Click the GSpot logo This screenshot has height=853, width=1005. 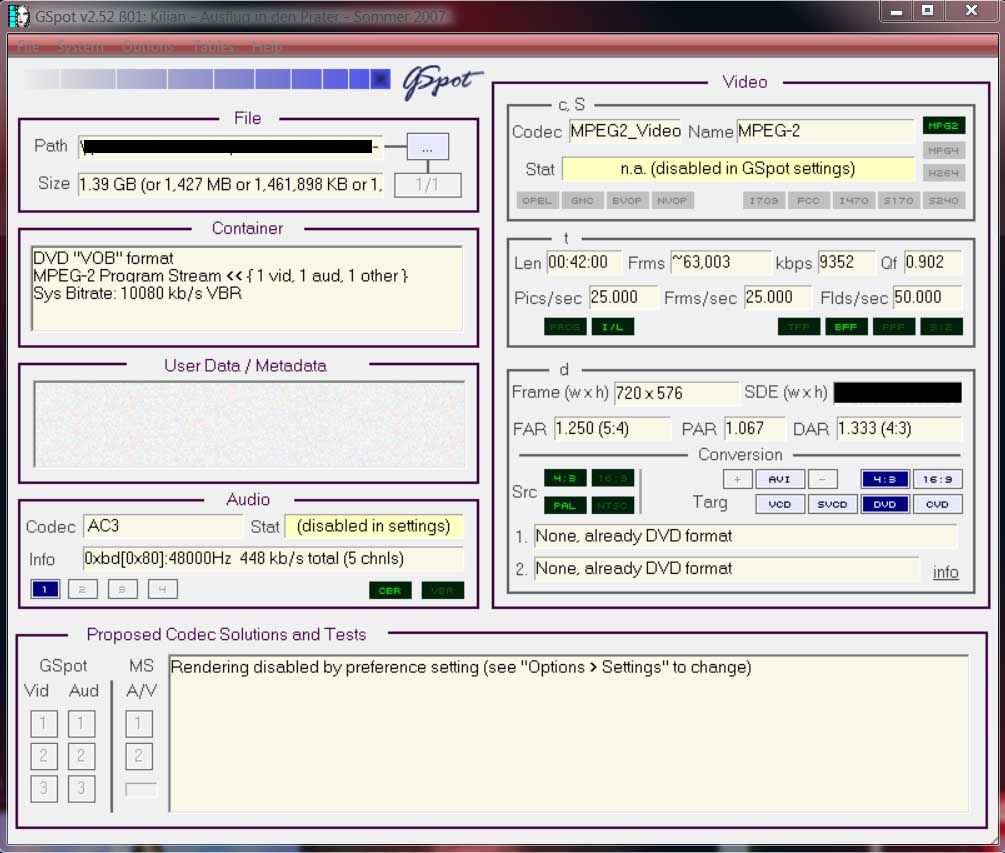click(442, 82)
